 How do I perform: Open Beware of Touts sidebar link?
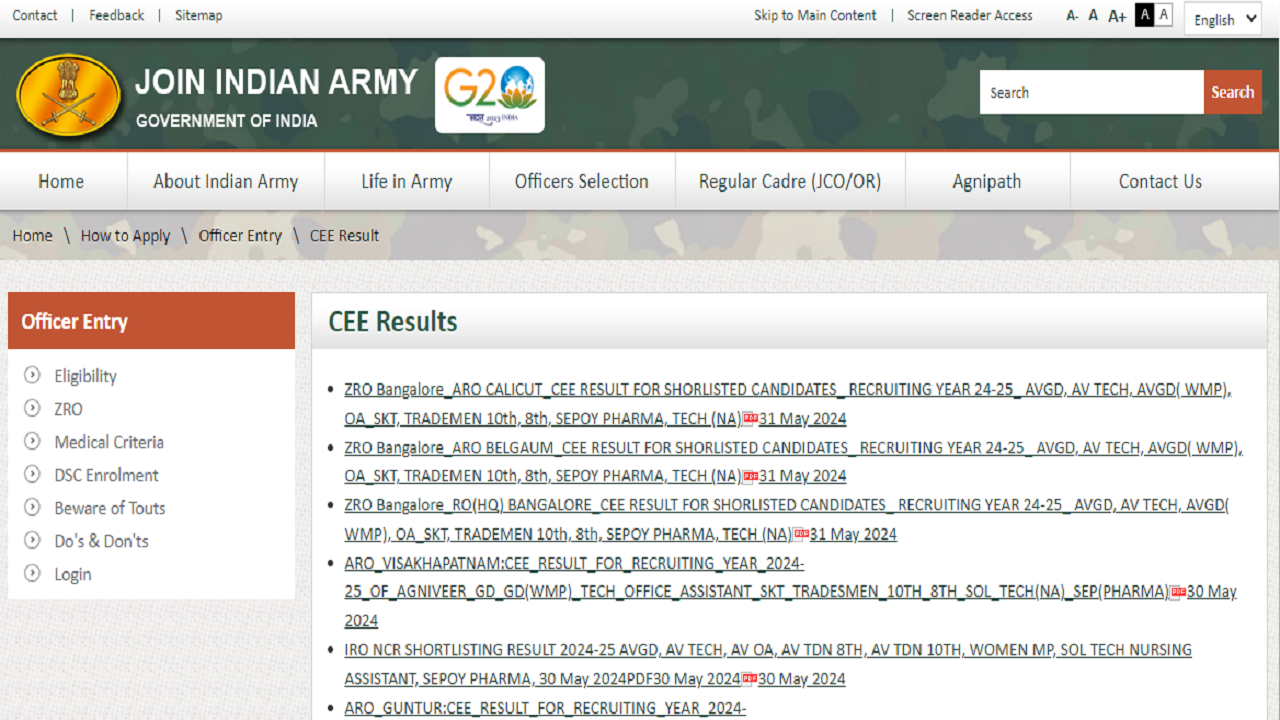point(110,508)
